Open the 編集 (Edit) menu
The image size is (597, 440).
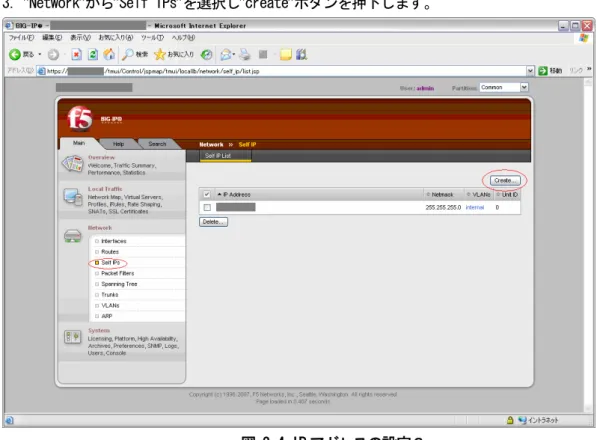(52, 38)
